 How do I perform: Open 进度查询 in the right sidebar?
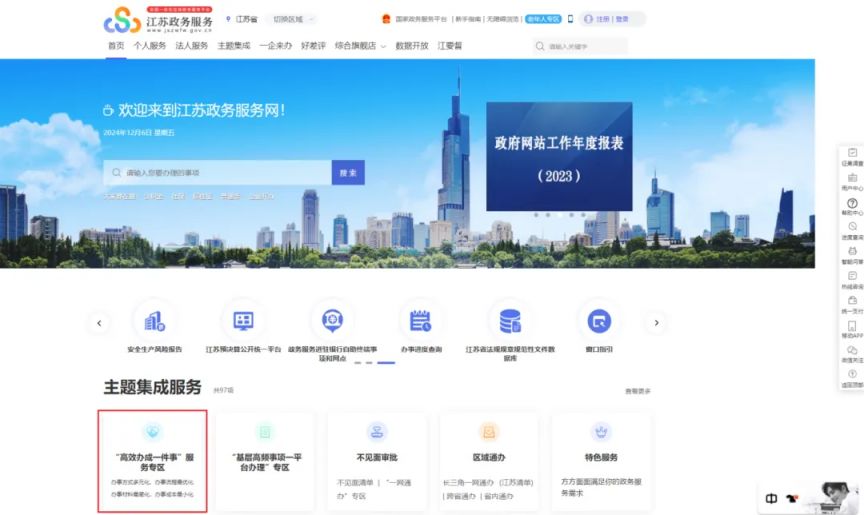(852, 231)
